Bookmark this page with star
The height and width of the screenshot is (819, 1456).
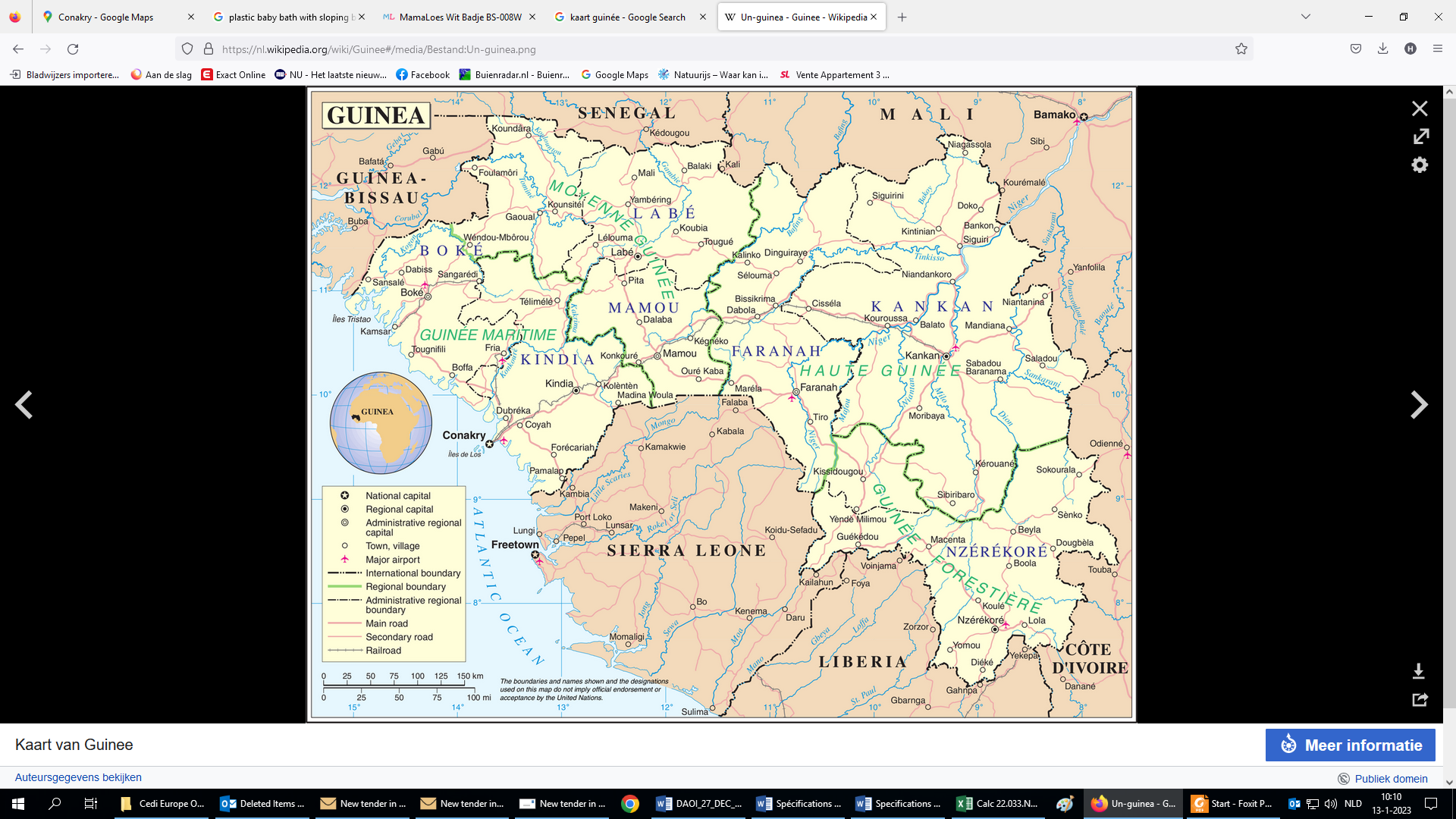pos(1241,49)
